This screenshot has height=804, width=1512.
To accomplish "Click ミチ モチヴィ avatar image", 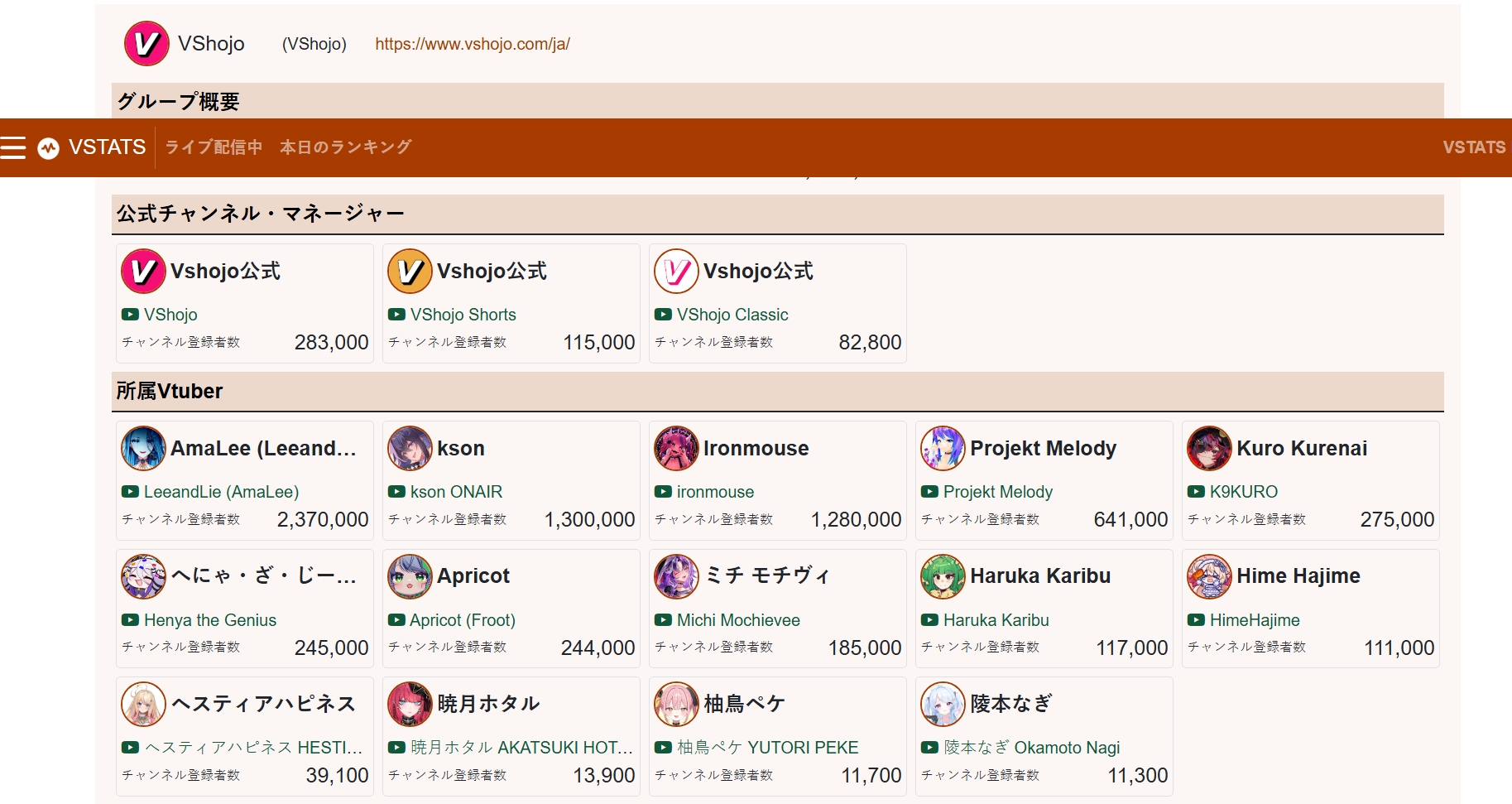I will [676, 576].
